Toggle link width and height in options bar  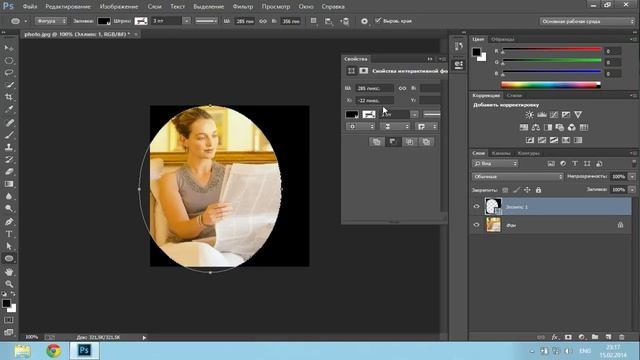click(263, 21)
